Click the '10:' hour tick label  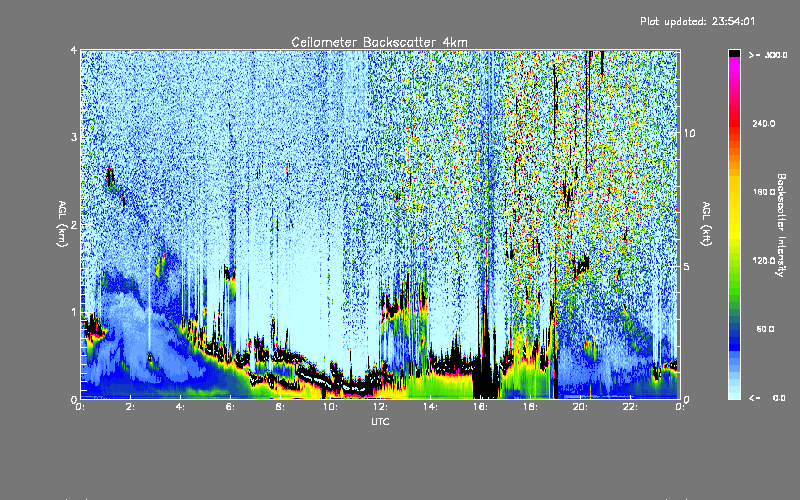pyautogui.click(x=330, y=407)
